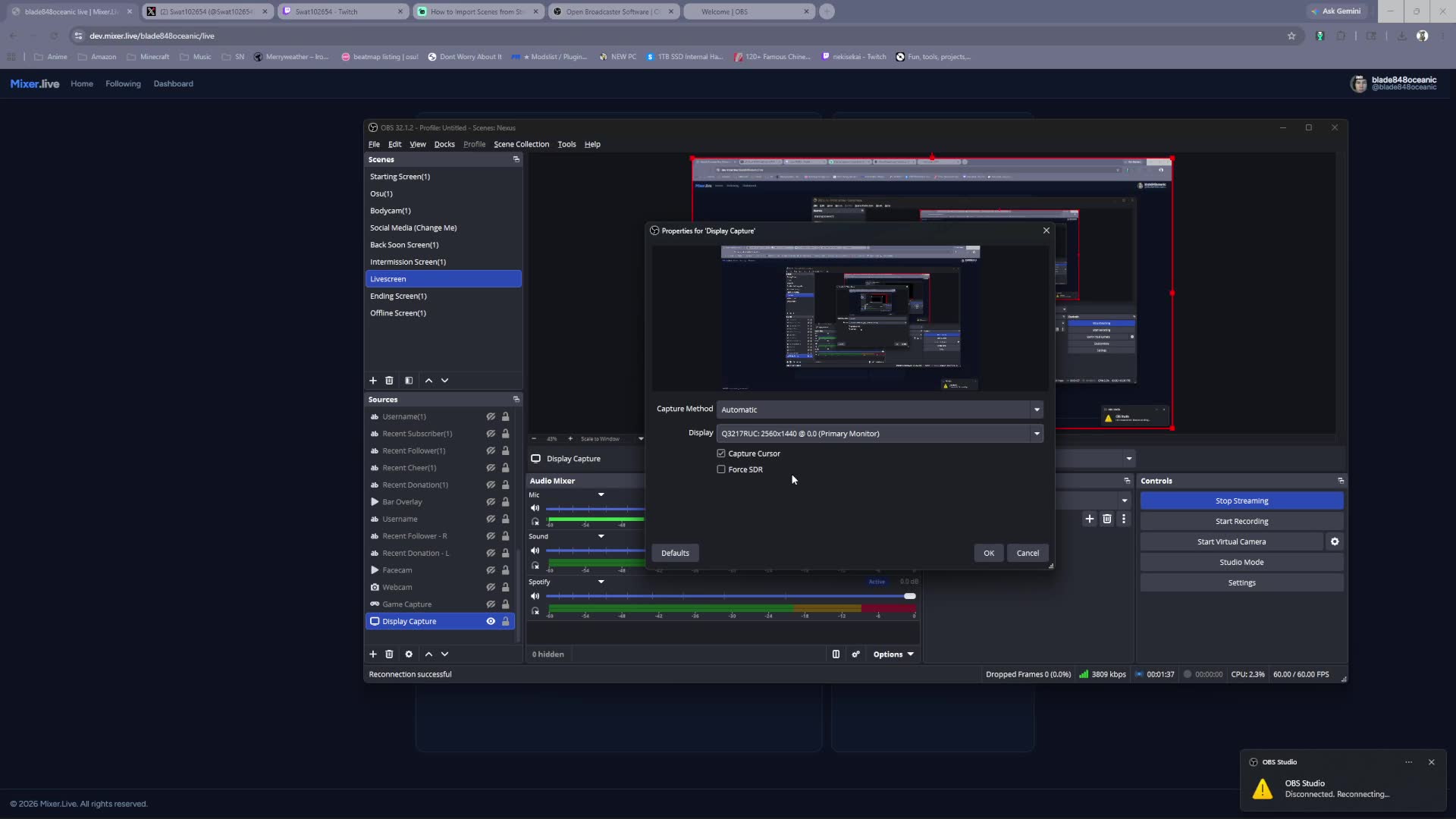Cancel the Display Capture properties dialog
1456x819 pixels.
[1028, 553]
